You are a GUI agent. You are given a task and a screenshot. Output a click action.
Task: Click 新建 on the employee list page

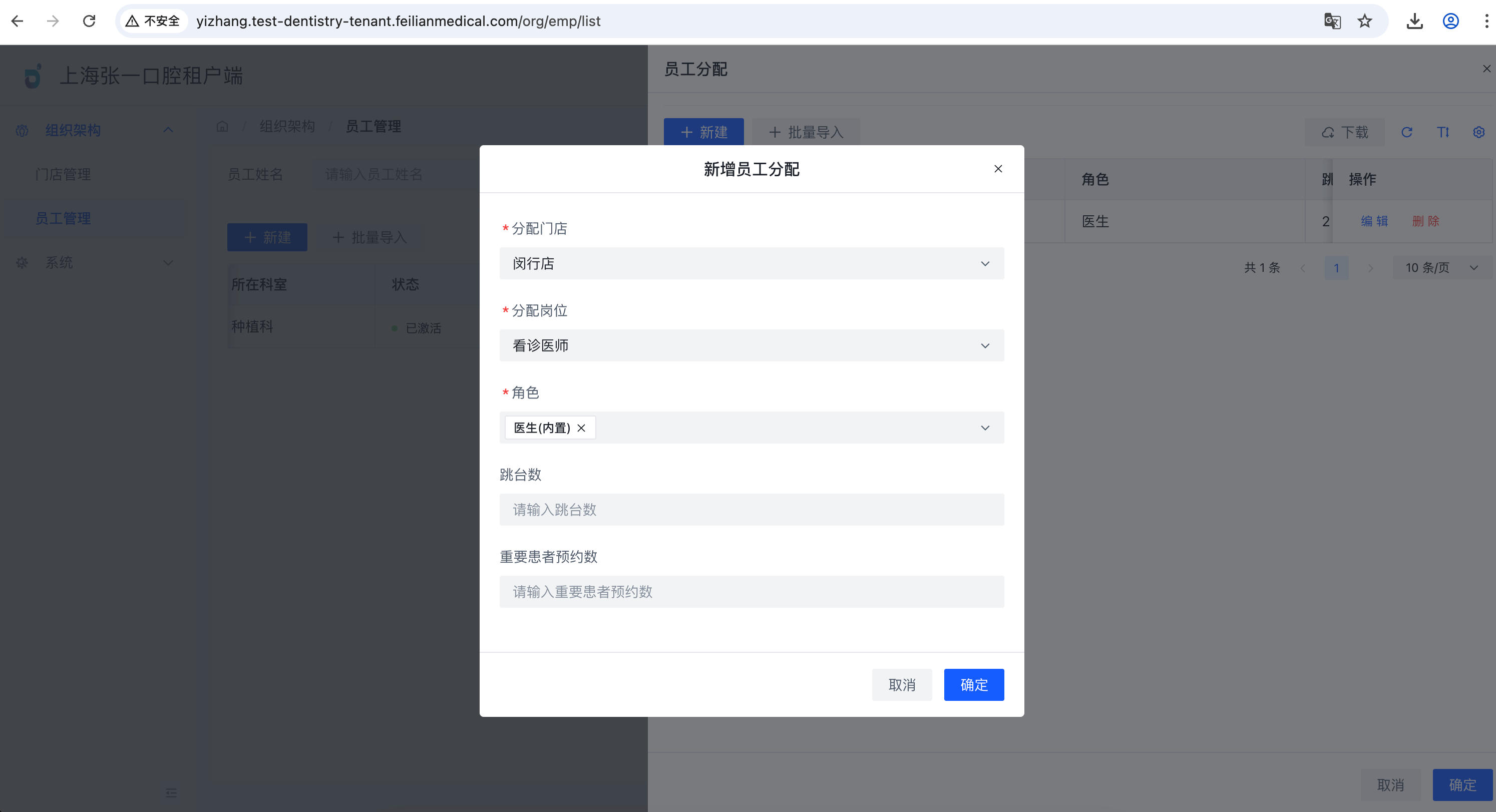[x=267, y=238]
